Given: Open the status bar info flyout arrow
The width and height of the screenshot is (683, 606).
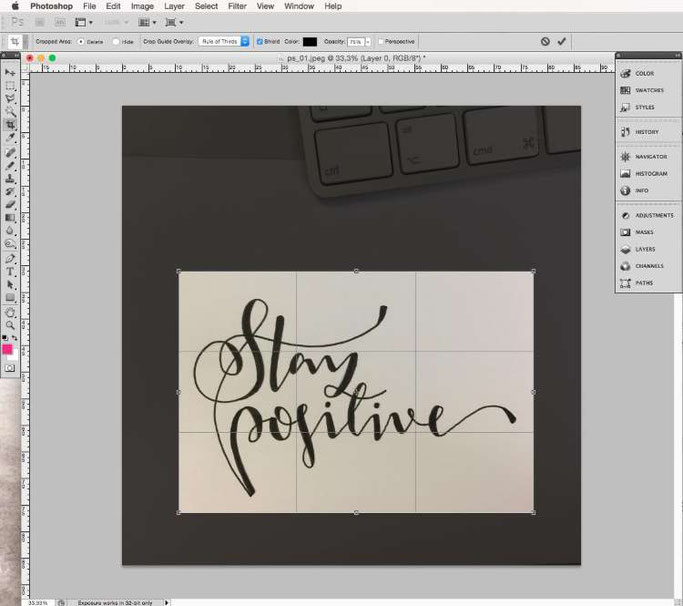Looking at the screenshot, I should [x=166, y=603].
